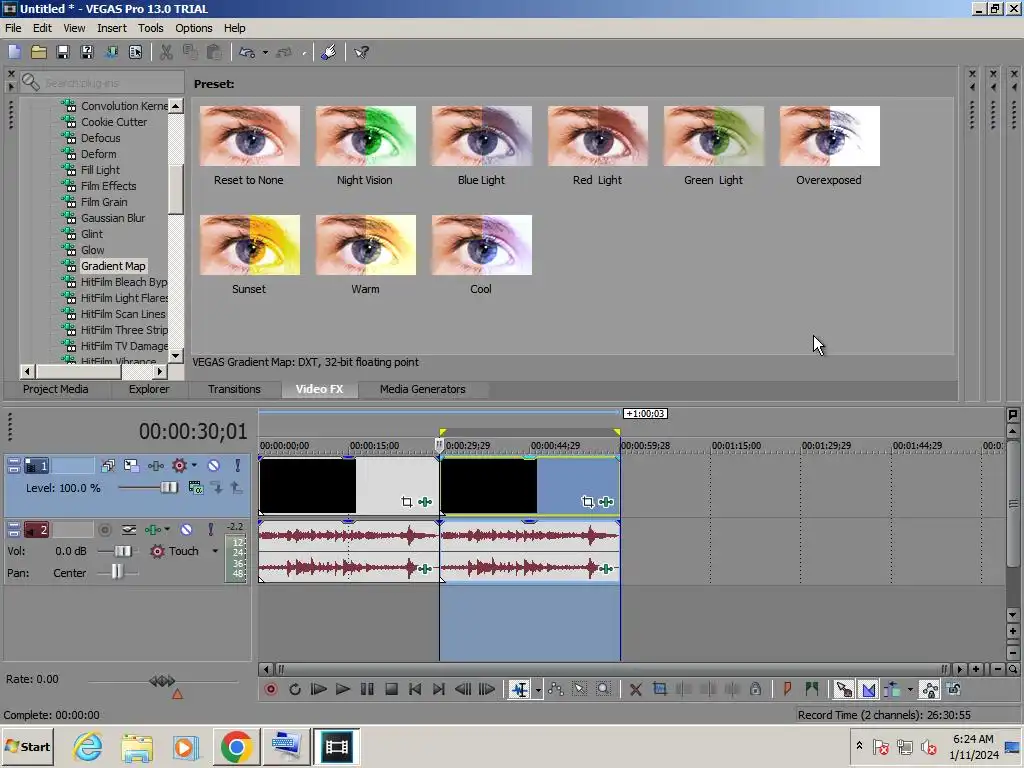
Task: Open the Tools menu
Action: click(150, 28)
